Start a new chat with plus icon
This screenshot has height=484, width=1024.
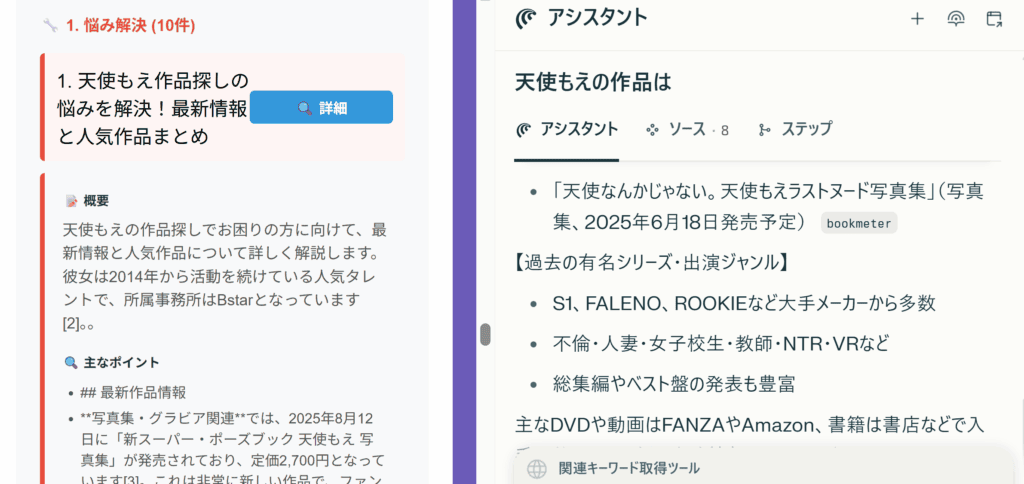click(x=917, y=19)
